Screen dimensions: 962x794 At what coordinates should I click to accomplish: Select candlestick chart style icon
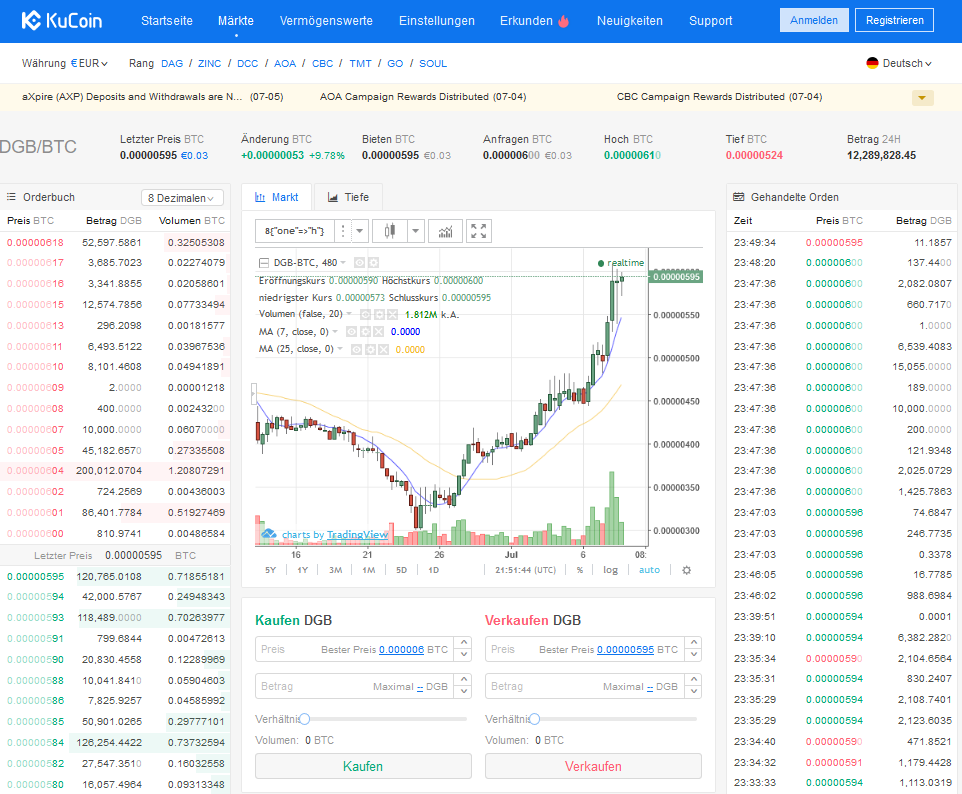390,231
